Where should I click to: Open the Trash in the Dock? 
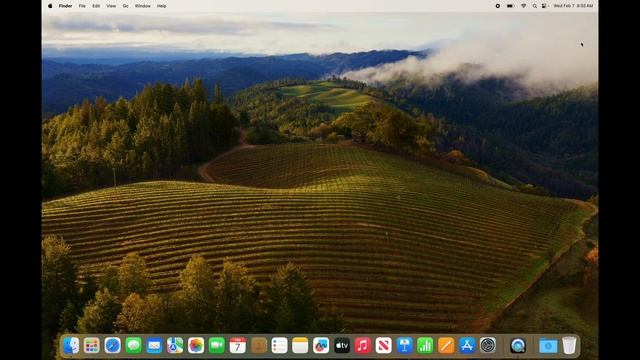point(569,346)
